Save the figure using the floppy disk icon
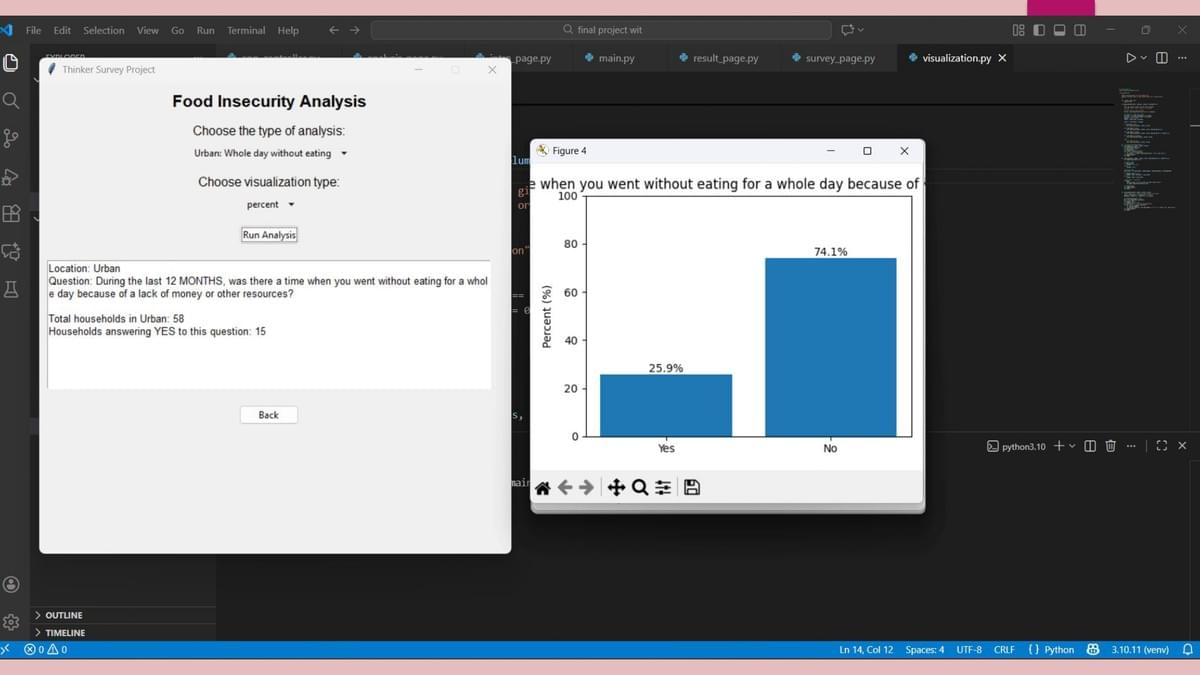This screenshot has height=675, width=1200. (691, 488)
